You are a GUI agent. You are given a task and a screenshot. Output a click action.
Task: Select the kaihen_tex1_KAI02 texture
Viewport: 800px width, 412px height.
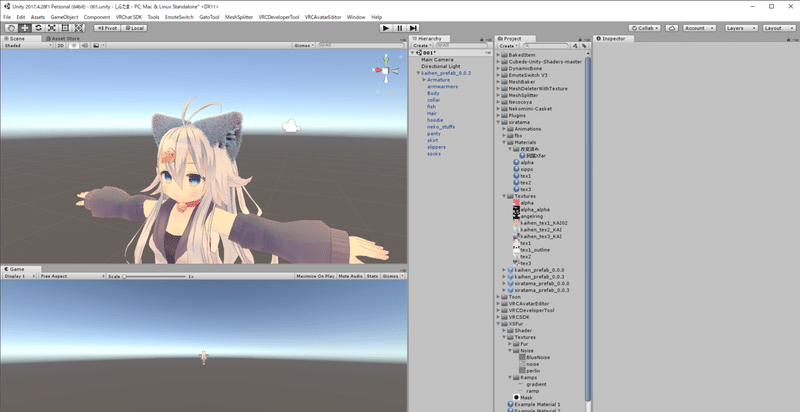click(544, 223)
